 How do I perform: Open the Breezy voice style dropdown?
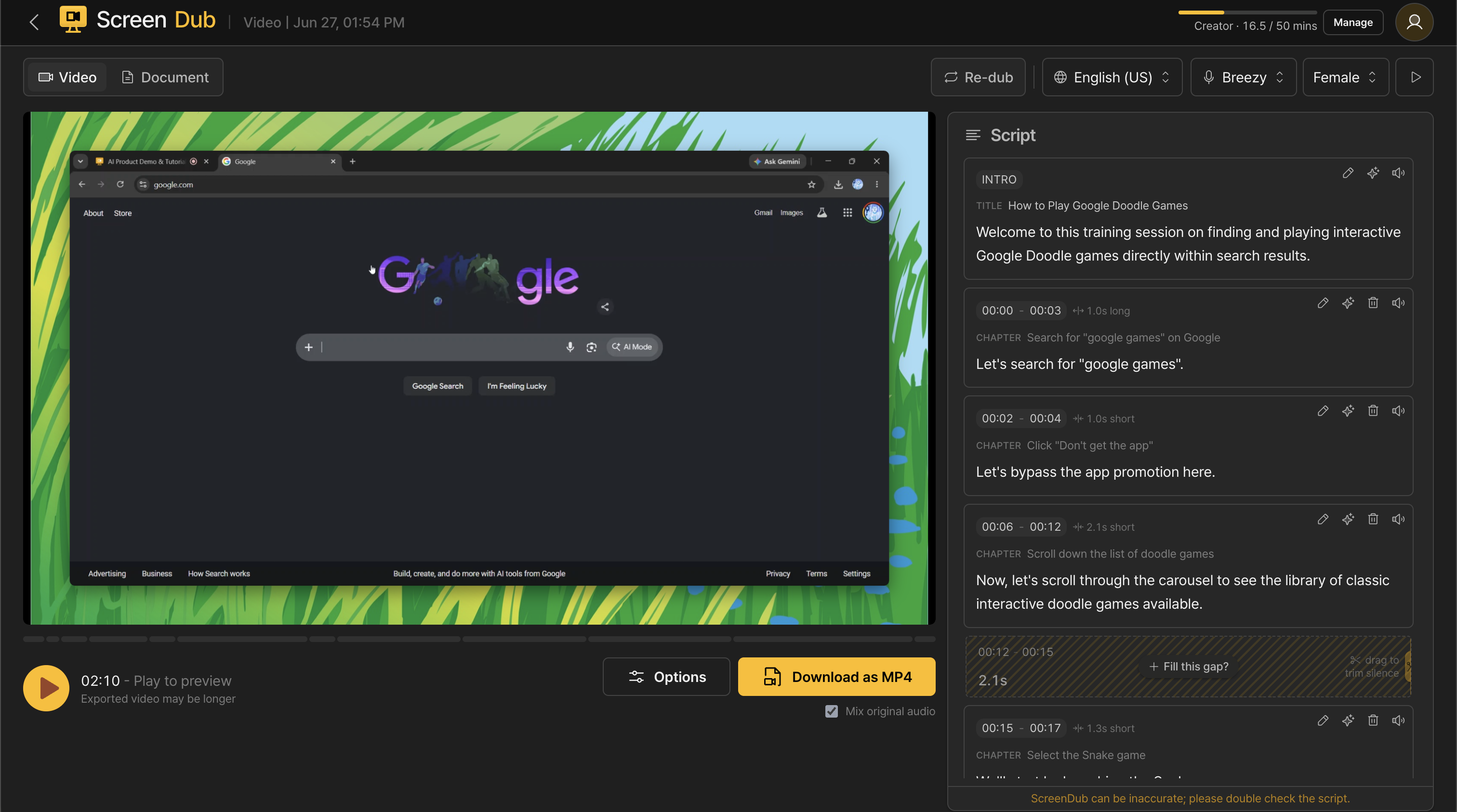coord(1243,78)
